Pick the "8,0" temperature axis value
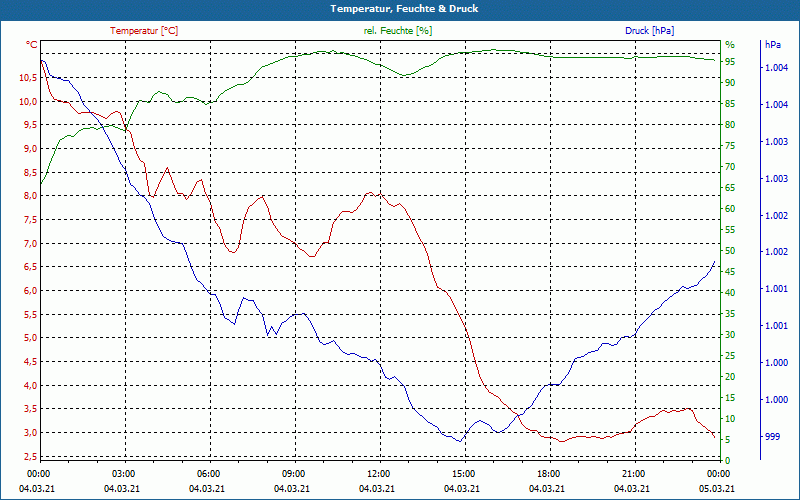 (30, 196)
